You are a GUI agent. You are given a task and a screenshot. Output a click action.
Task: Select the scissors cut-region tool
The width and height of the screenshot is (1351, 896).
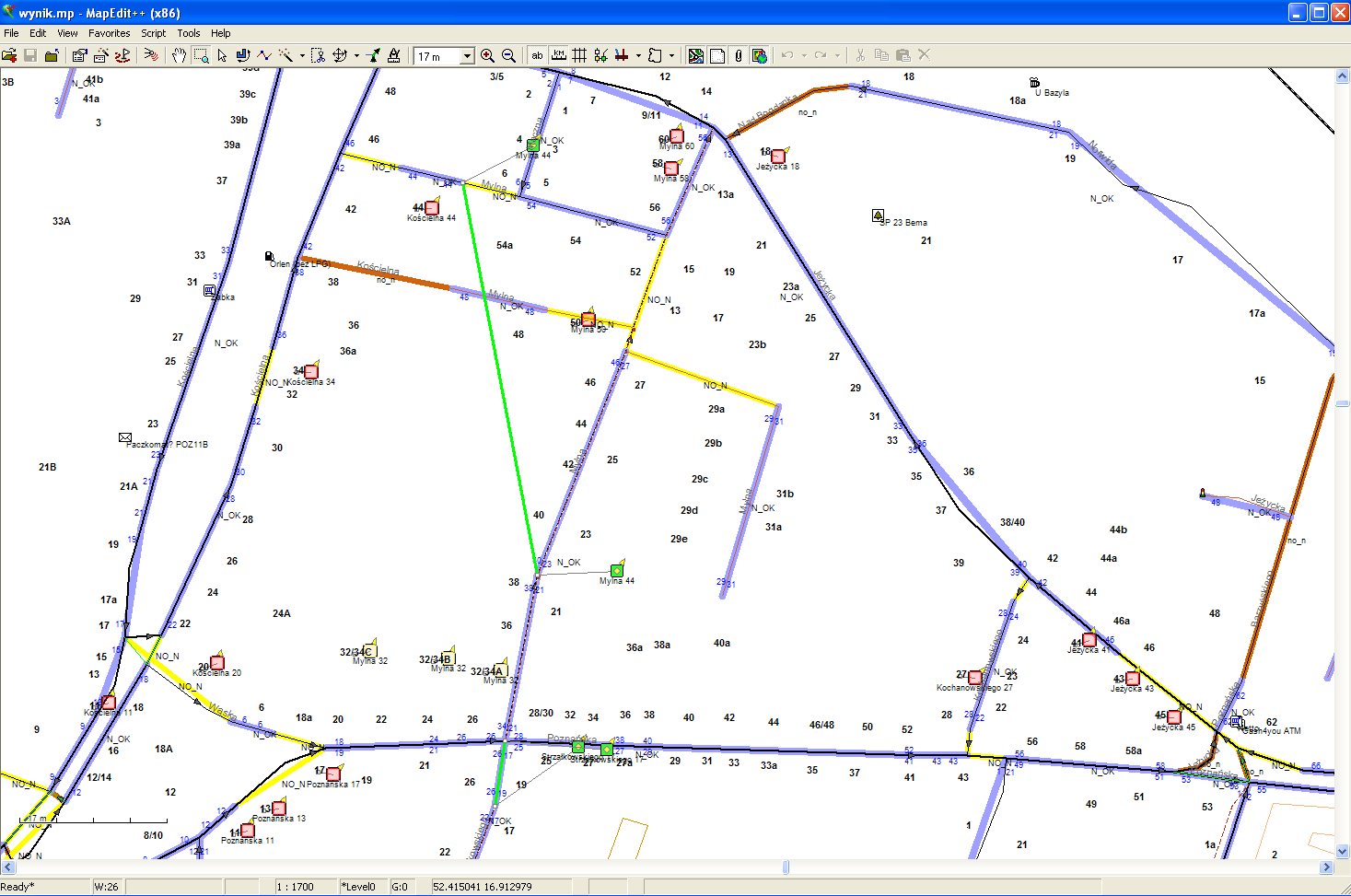click(x=318, y=56)
